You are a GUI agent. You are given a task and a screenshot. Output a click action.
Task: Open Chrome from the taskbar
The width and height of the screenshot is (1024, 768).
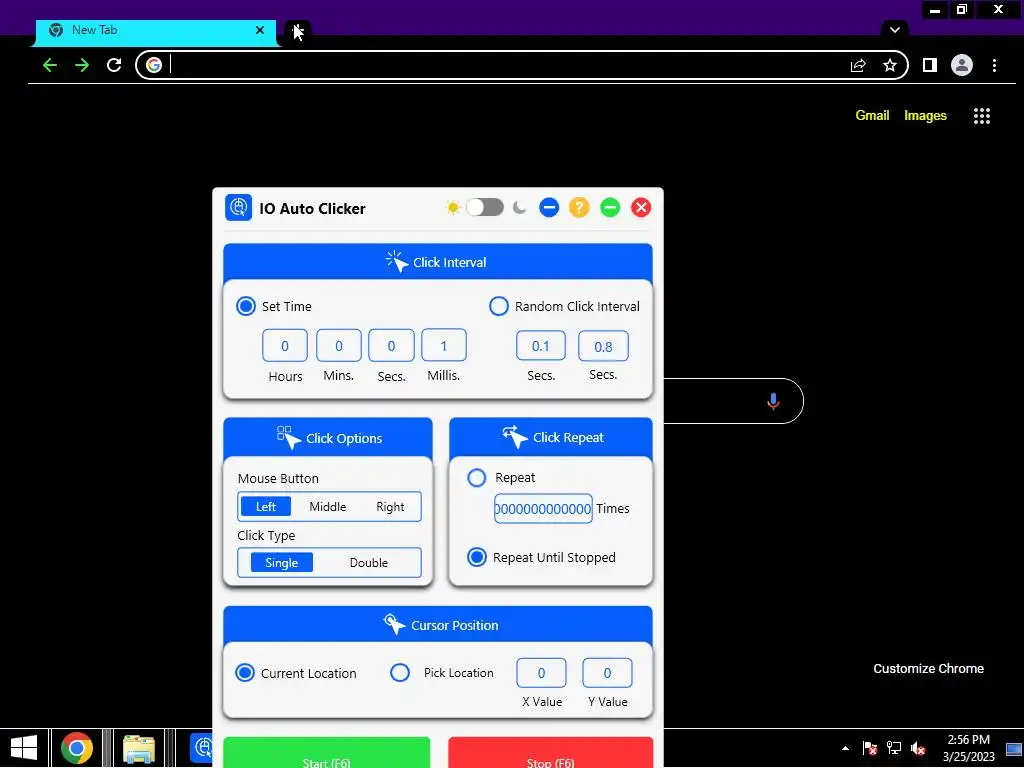pyautogui.click(x=77, y=748)
